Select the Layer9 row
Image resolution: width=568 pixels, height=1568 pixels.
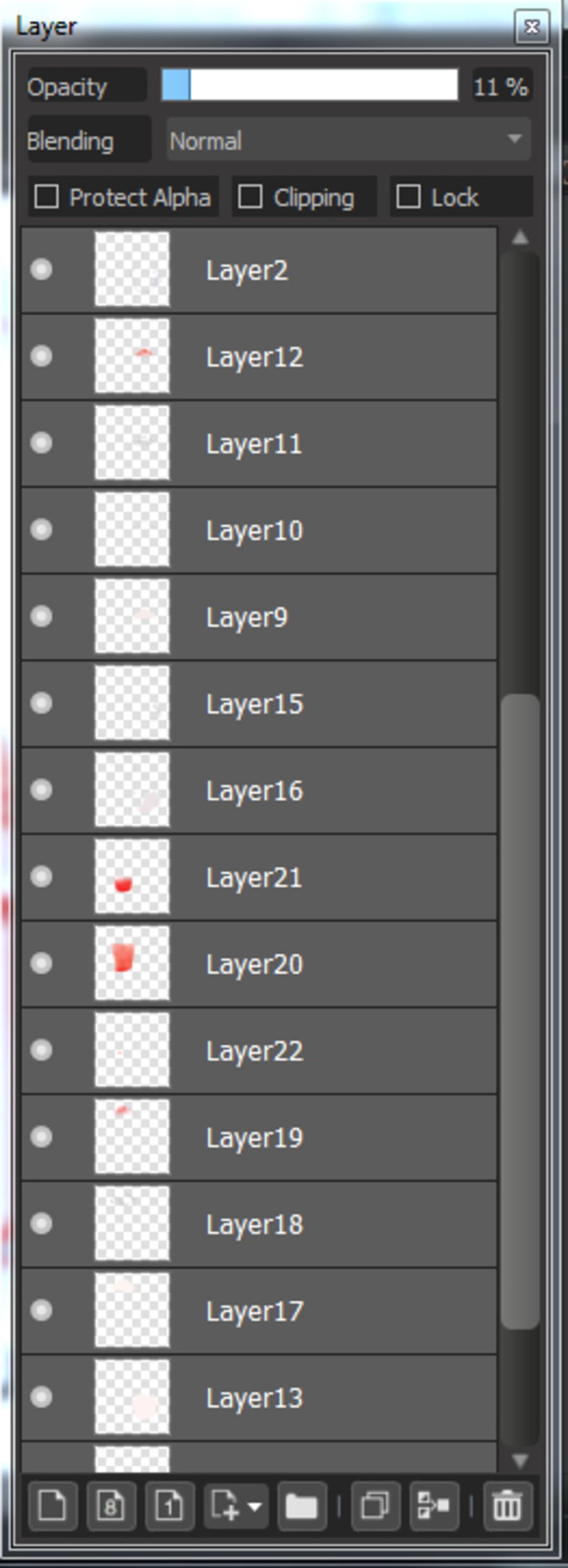pyautogui.click(x=258, y=616)
